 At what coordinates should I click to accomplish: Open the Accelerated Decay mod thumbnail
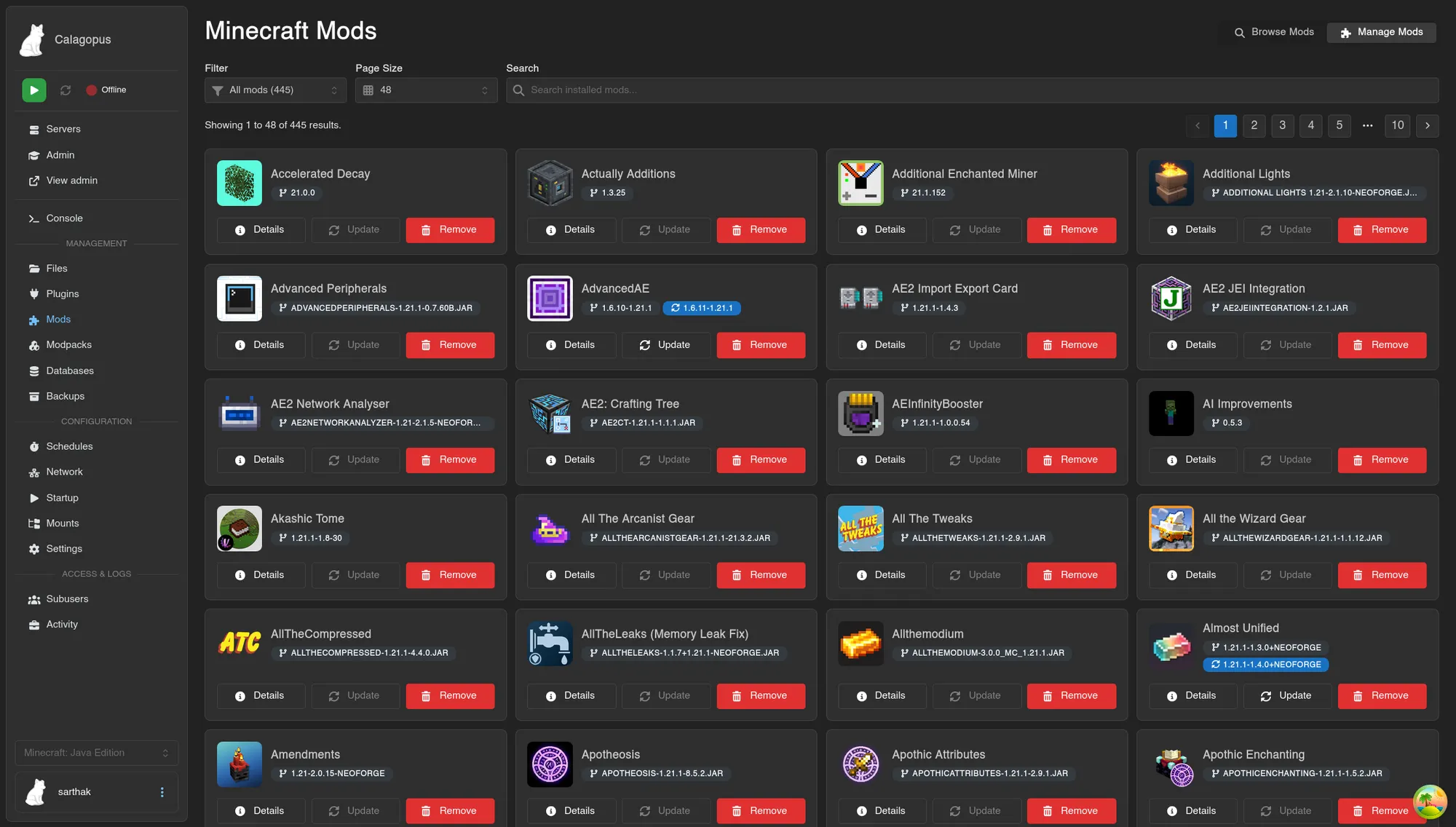point(240,183)
